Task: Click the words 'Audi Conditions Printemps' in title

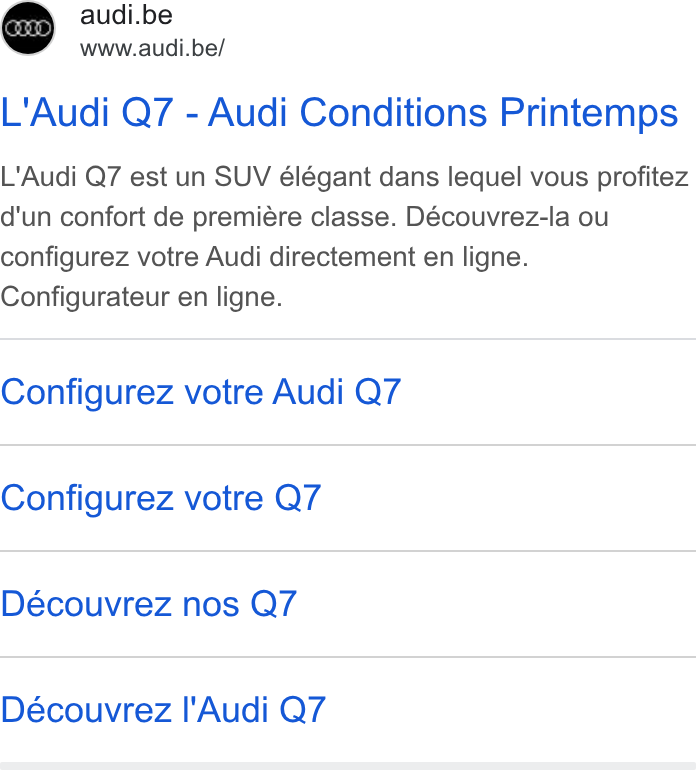Action: click(x=443, y=112)
